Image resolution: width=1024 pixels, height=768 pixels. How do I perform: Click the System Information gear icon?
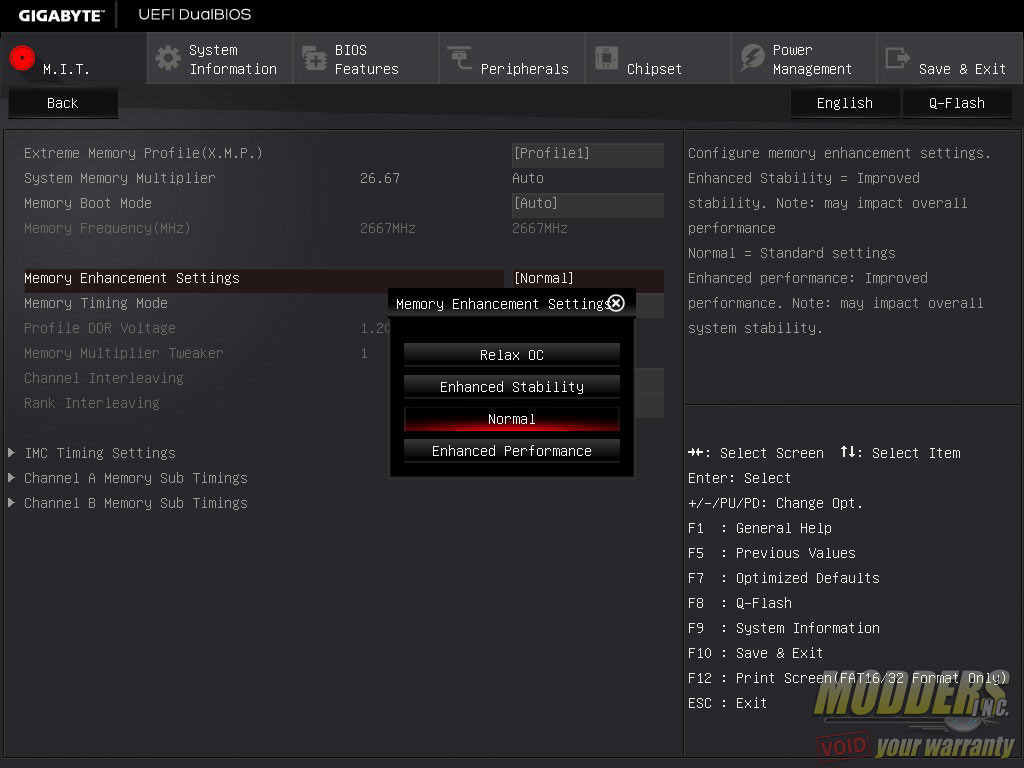168,58
